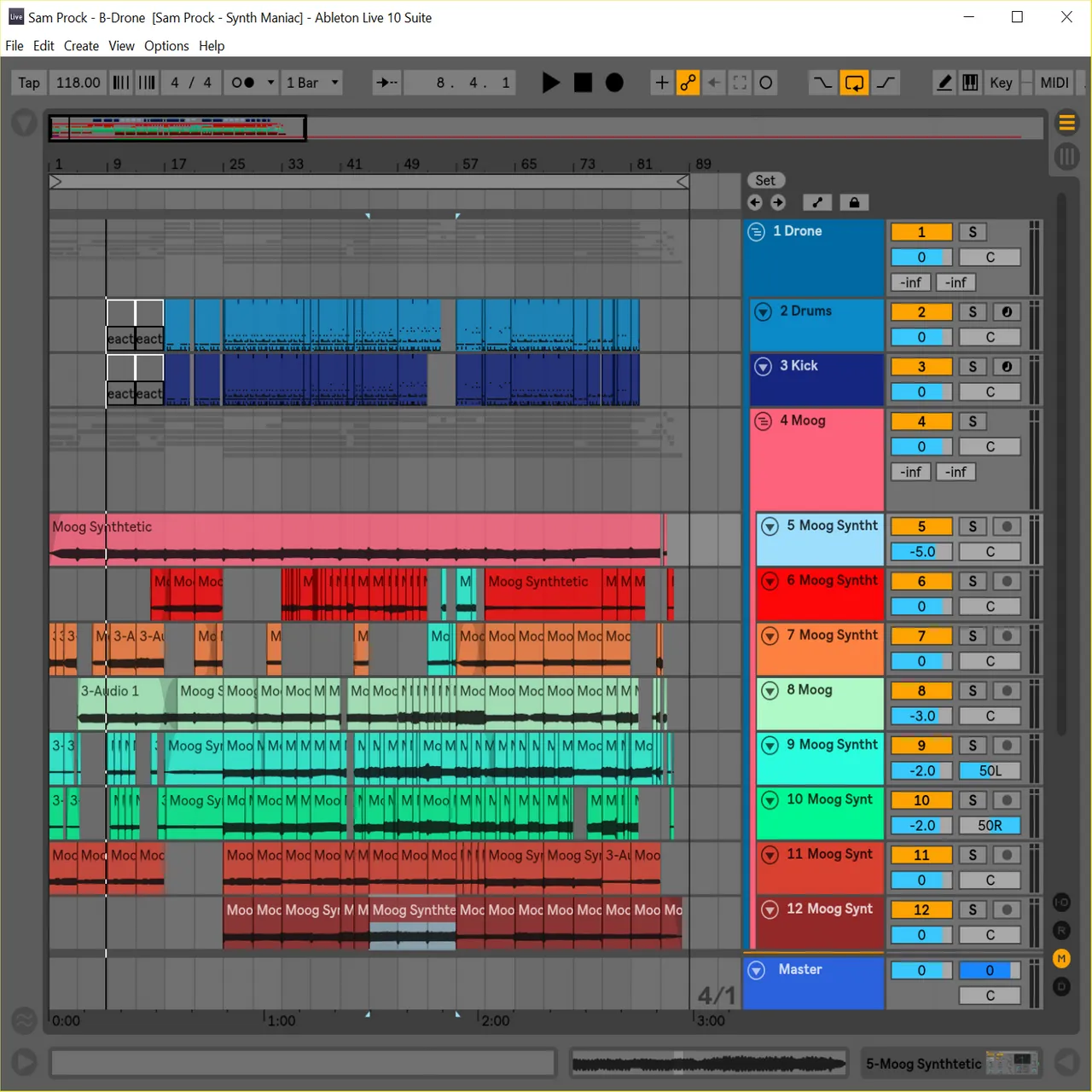This screenshot has width=1092, height=1092.
Task: Open the metronome settings dropdown arrow
Action: (270, 83)
